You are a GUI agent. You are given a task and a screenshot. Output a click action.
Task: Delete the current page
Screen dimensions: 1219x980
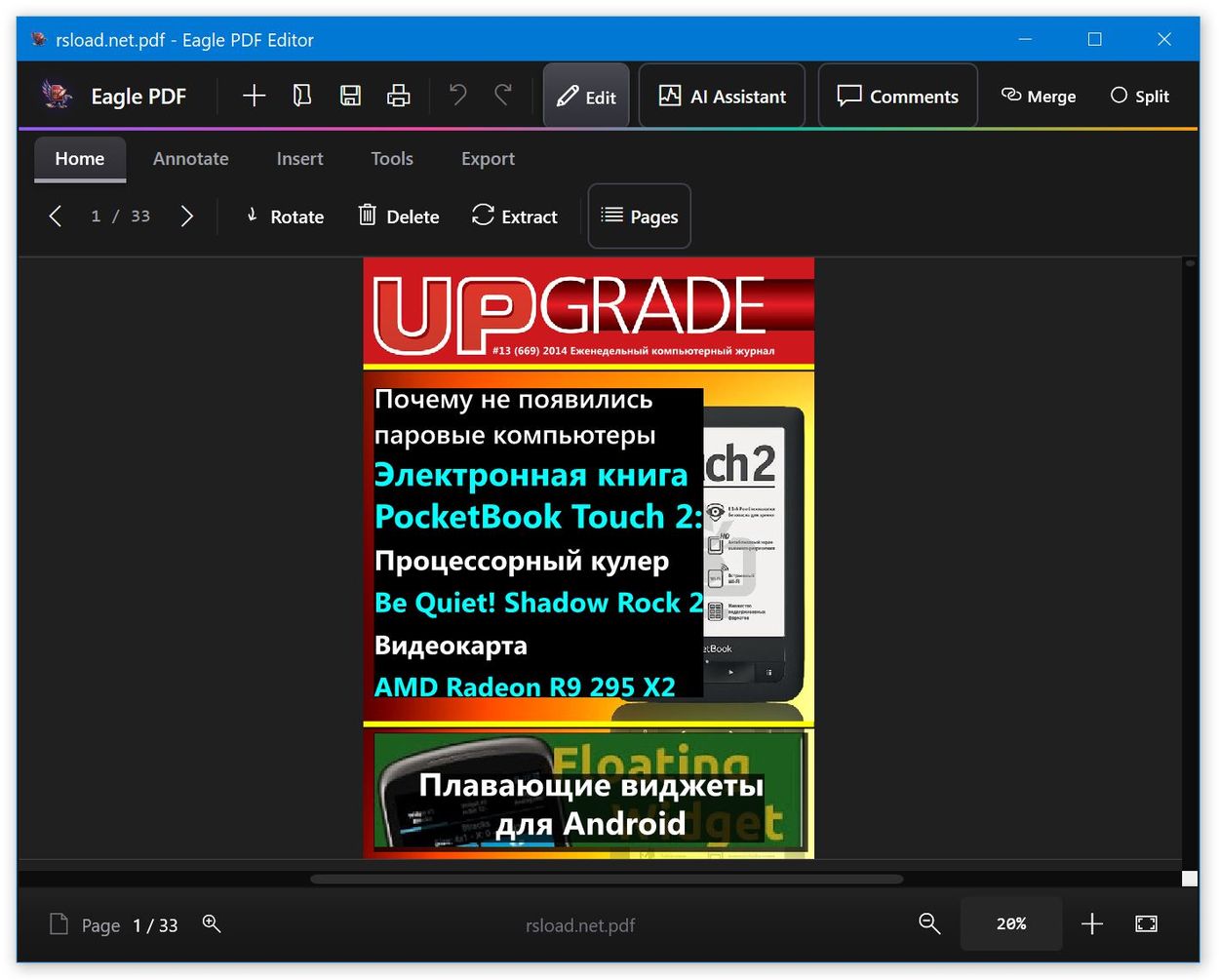pyautogui.click(x=399, y=216)
